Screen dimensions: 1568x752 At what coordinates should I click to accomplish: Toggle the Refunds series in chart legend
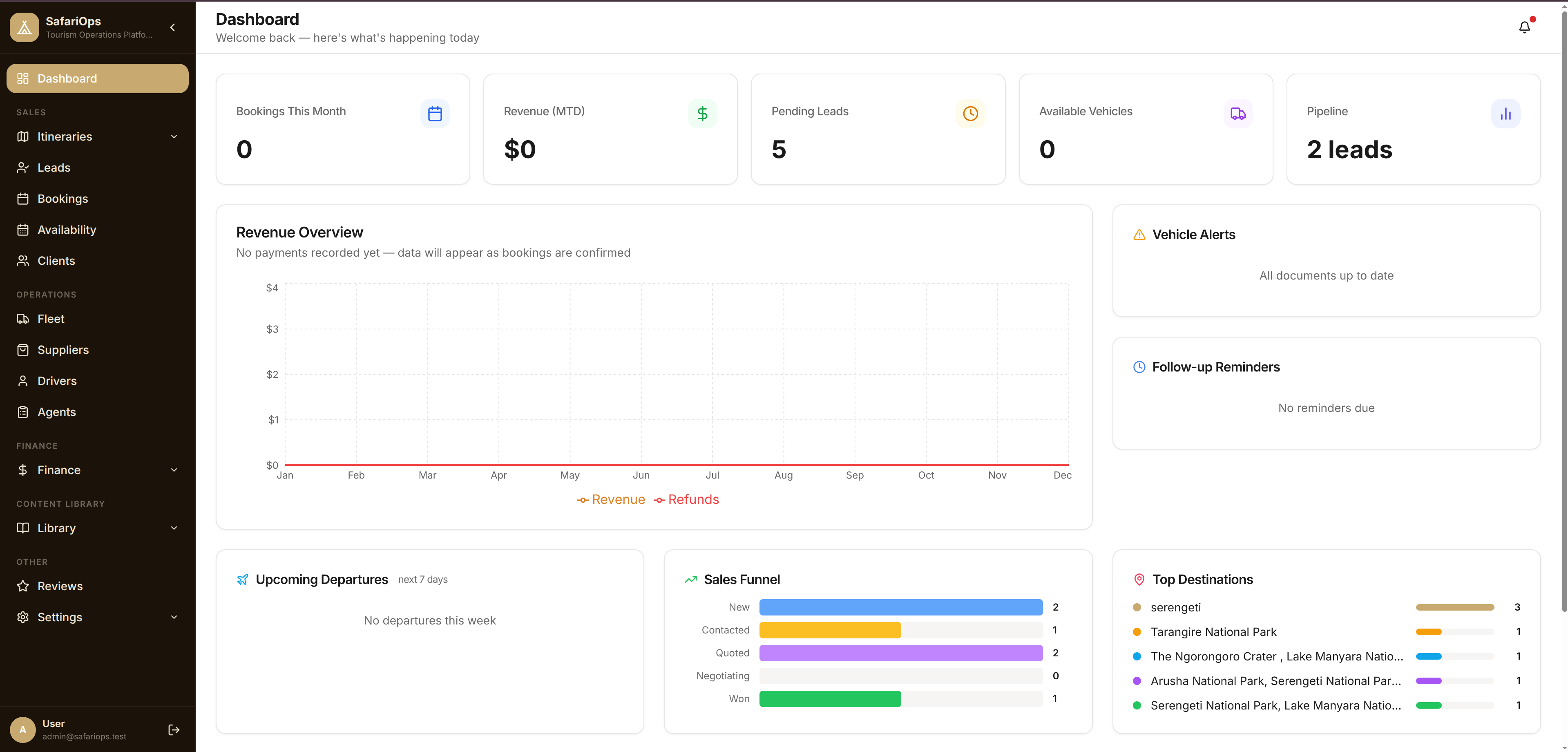pyautogui.click(x=686, y=499)
